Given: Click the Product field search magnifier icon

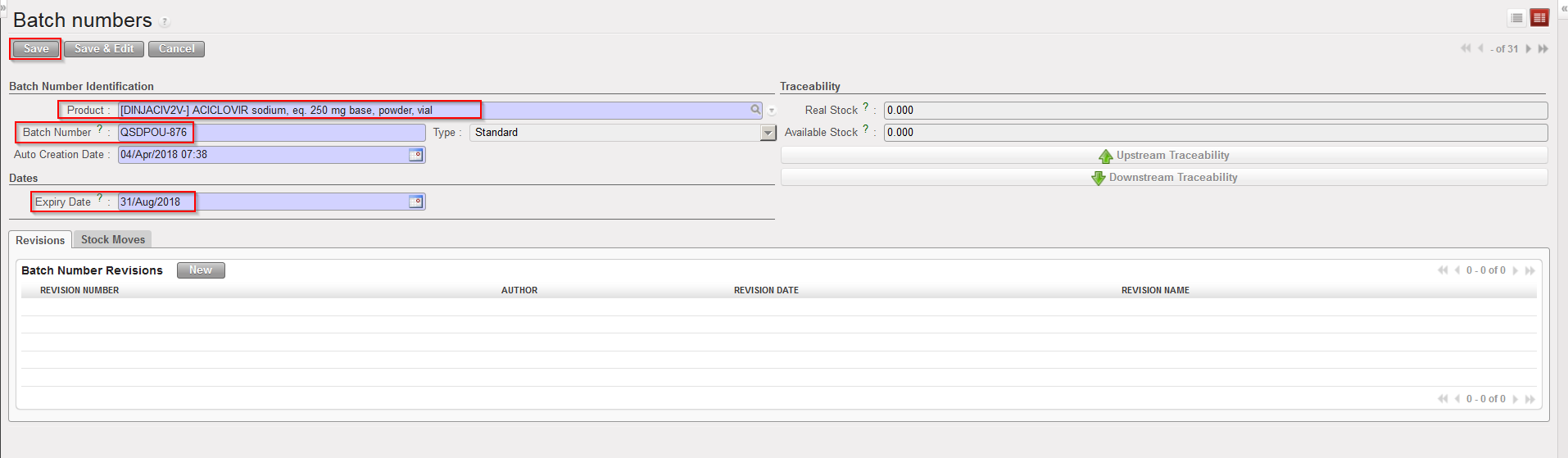Looking at the screenshot, I should [x=755, y=110].
